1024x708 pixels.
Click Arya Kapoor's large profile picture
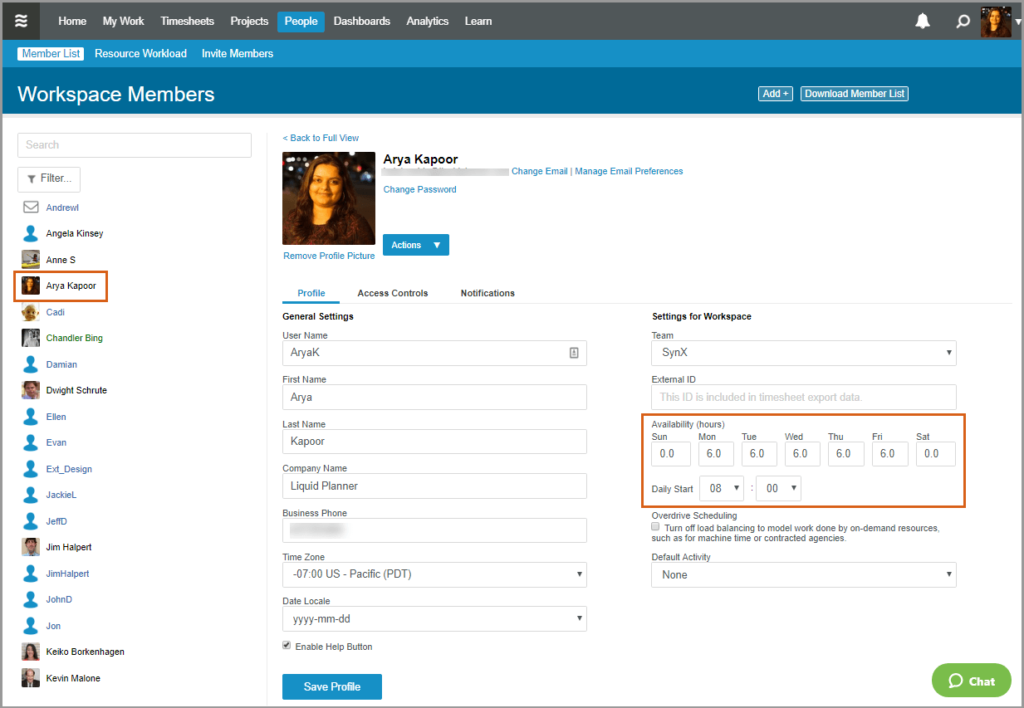point(329,198)
